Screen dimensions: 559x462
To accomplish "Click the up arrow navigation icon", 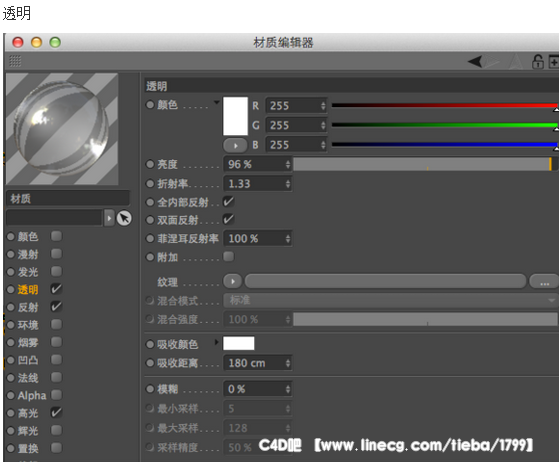I will click(x=516, y=61).
